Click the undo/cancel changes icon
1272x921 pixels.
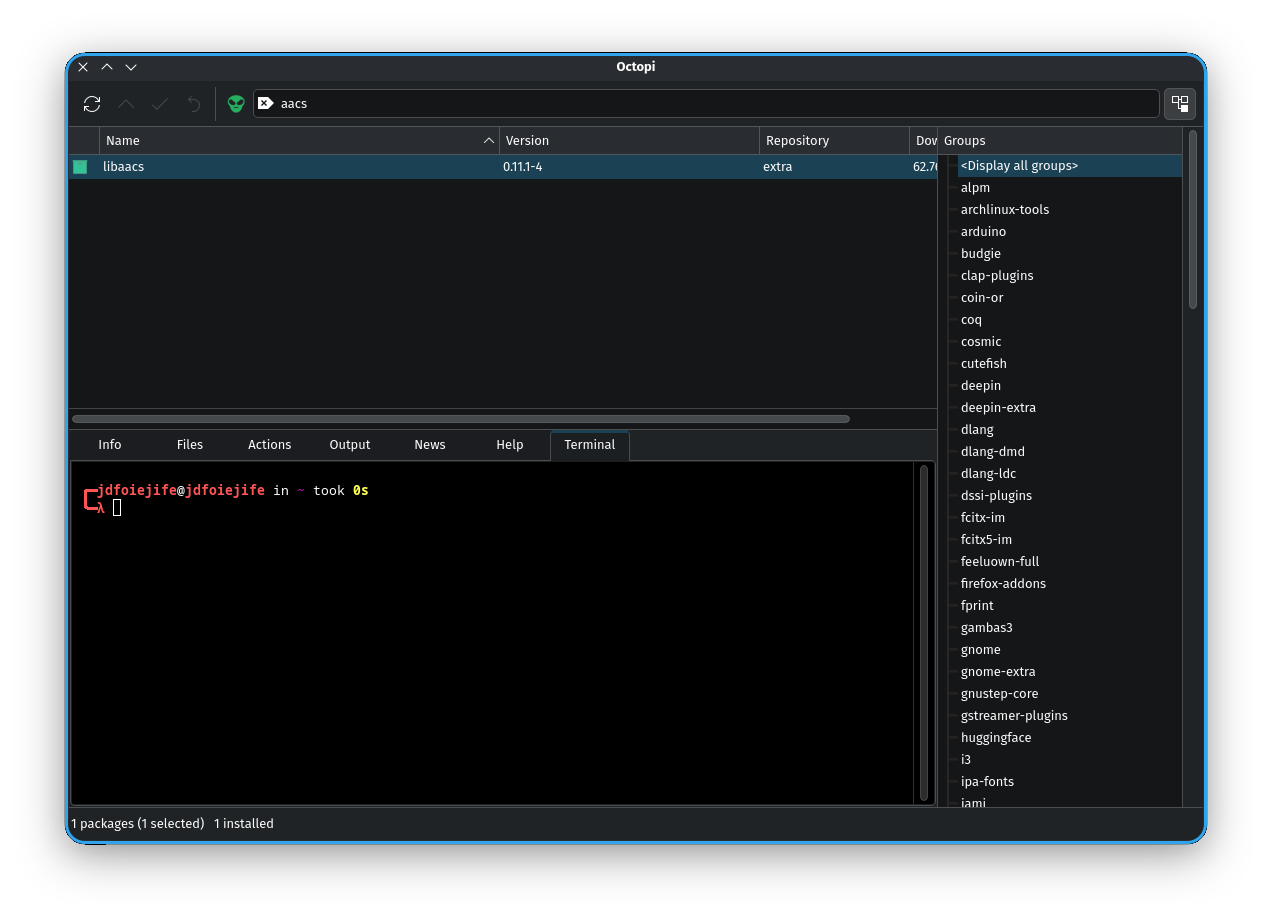194,104
